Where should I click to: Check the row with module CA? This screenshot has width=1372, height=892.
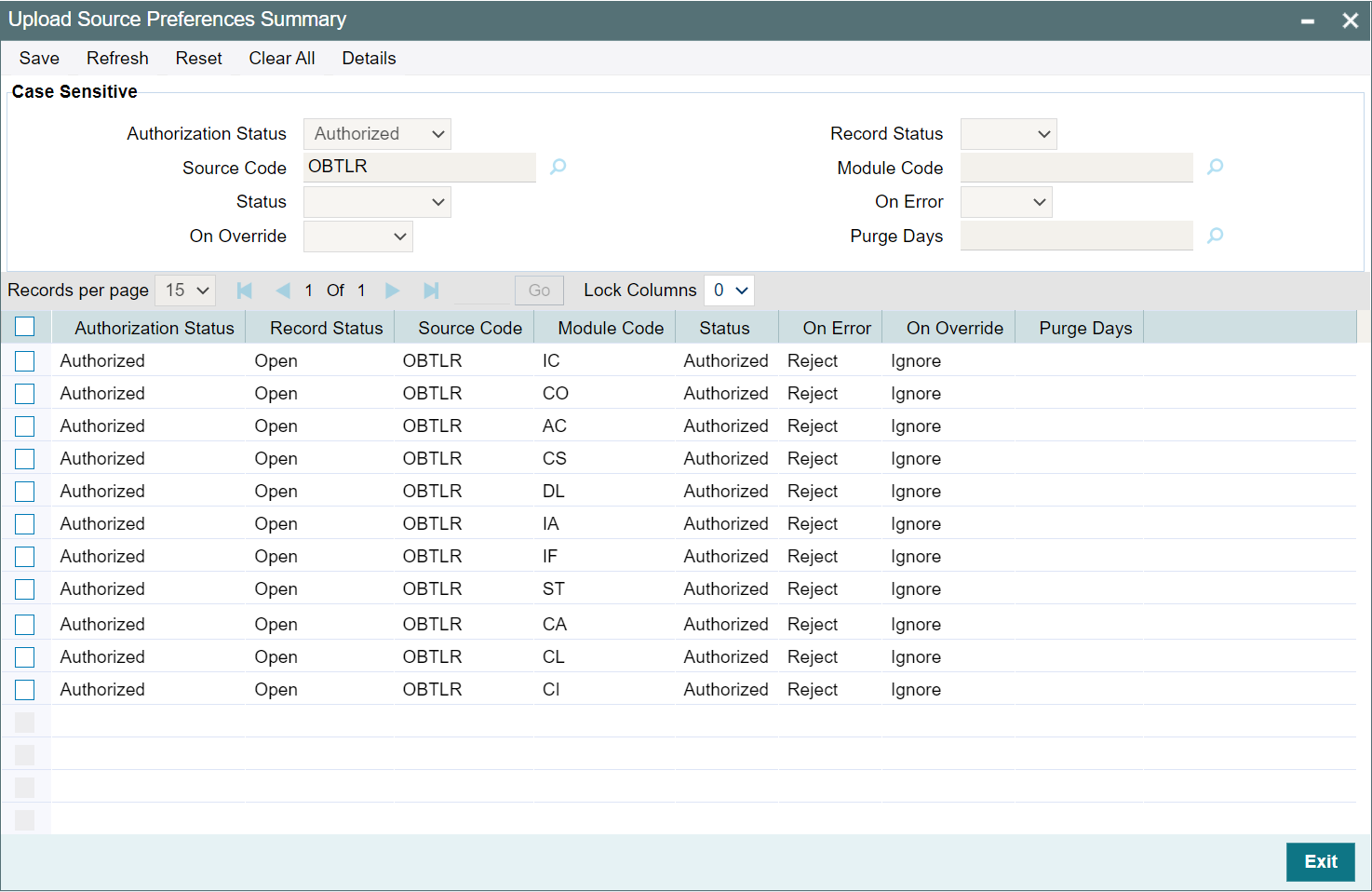coord(25,625)
